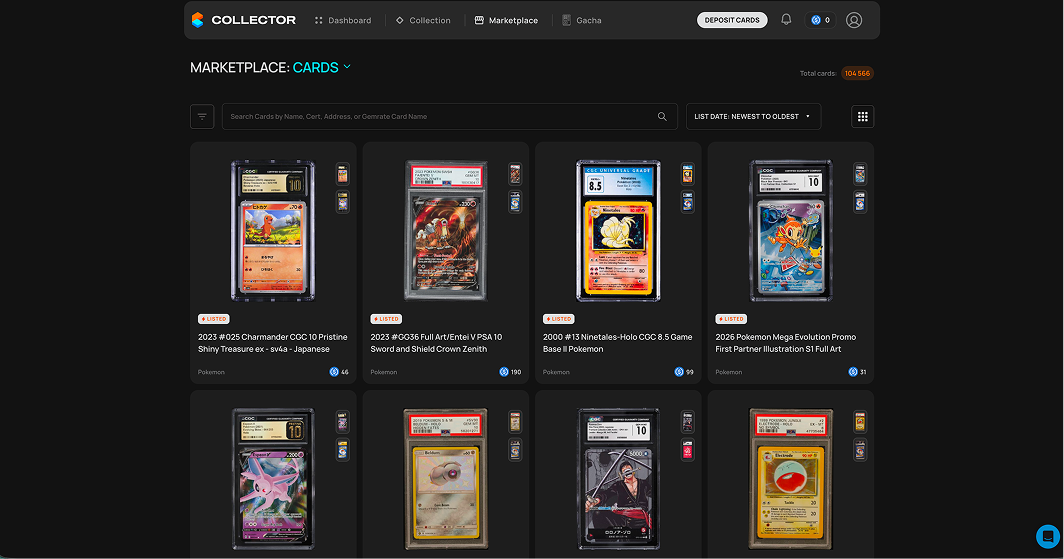Click the Entei V card price 190
Viewport: 1064px width, 559px height.
pyautogui.click(x=510, y=372)
